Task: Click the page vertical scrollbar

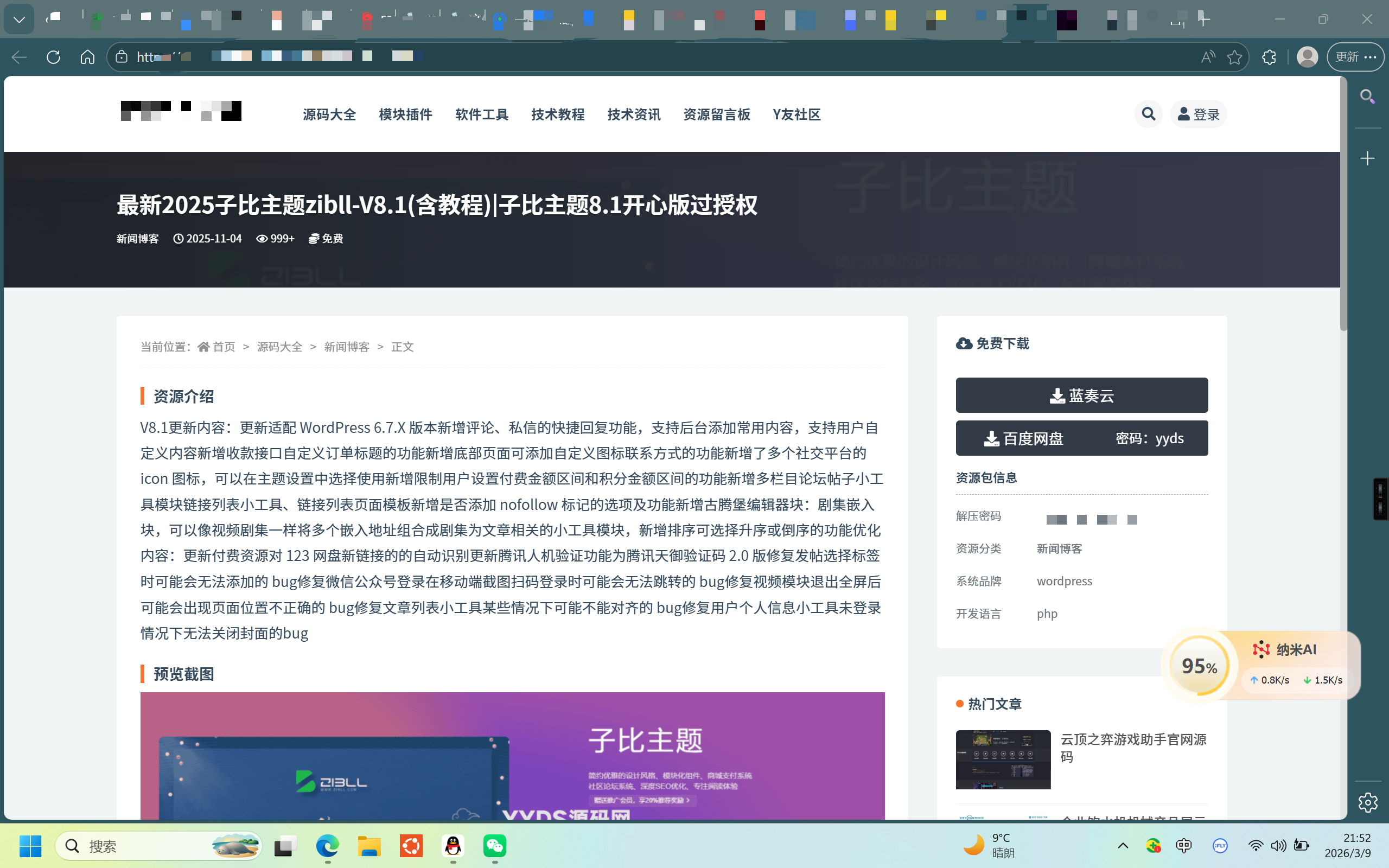Action: 1343,203
